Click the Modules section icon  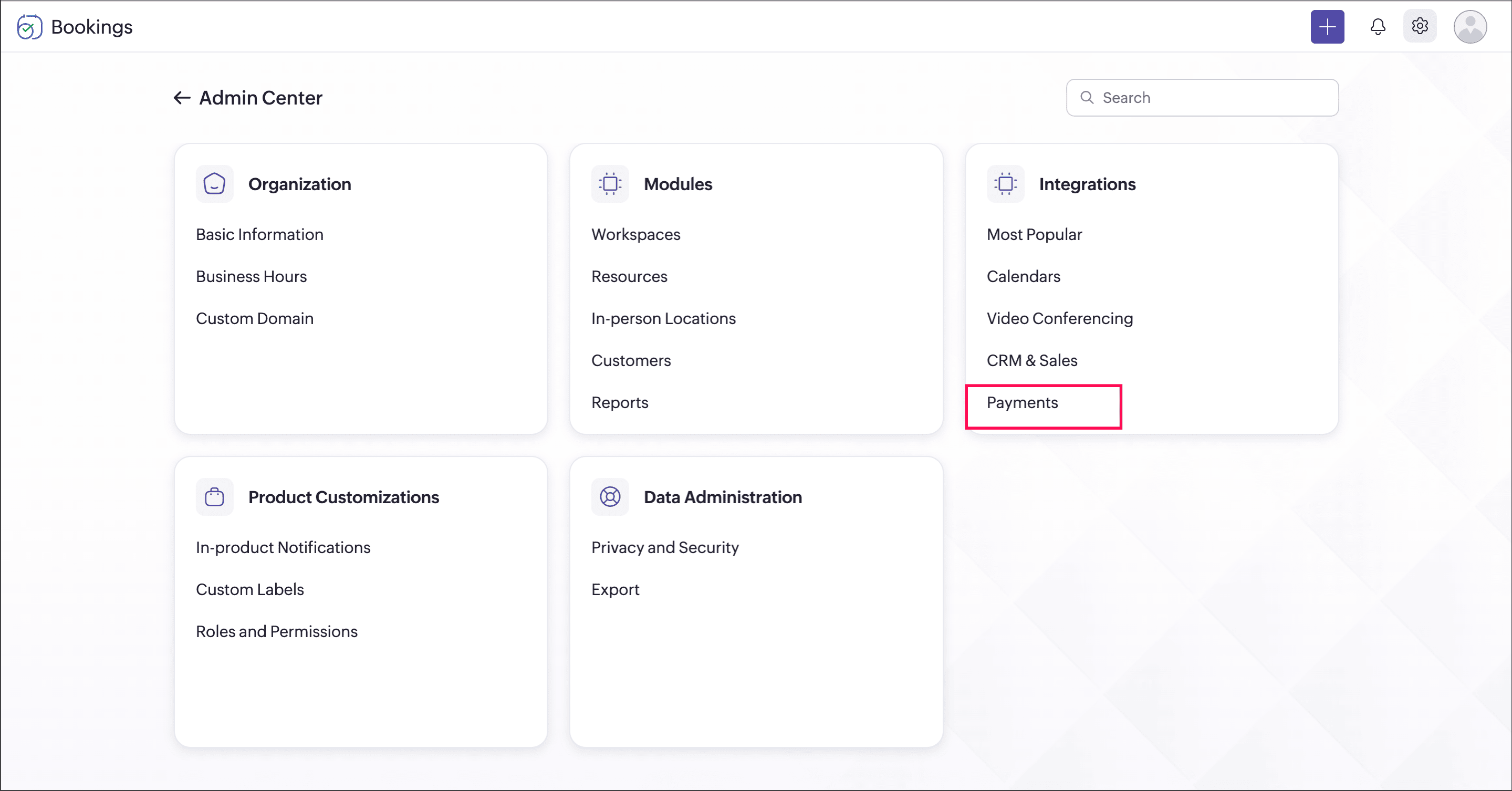click(x=610, y=184)
